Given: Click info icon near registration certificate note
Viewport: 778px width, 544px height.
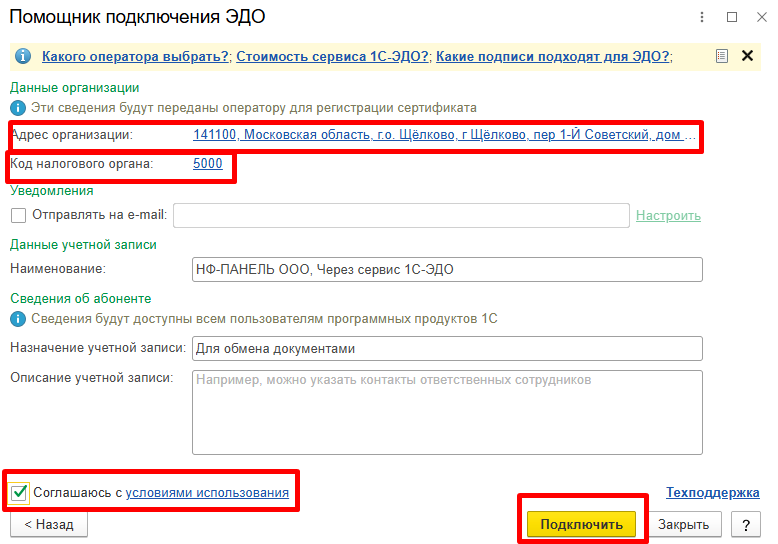Looking at the screenshot, I should tap(18, 108).
